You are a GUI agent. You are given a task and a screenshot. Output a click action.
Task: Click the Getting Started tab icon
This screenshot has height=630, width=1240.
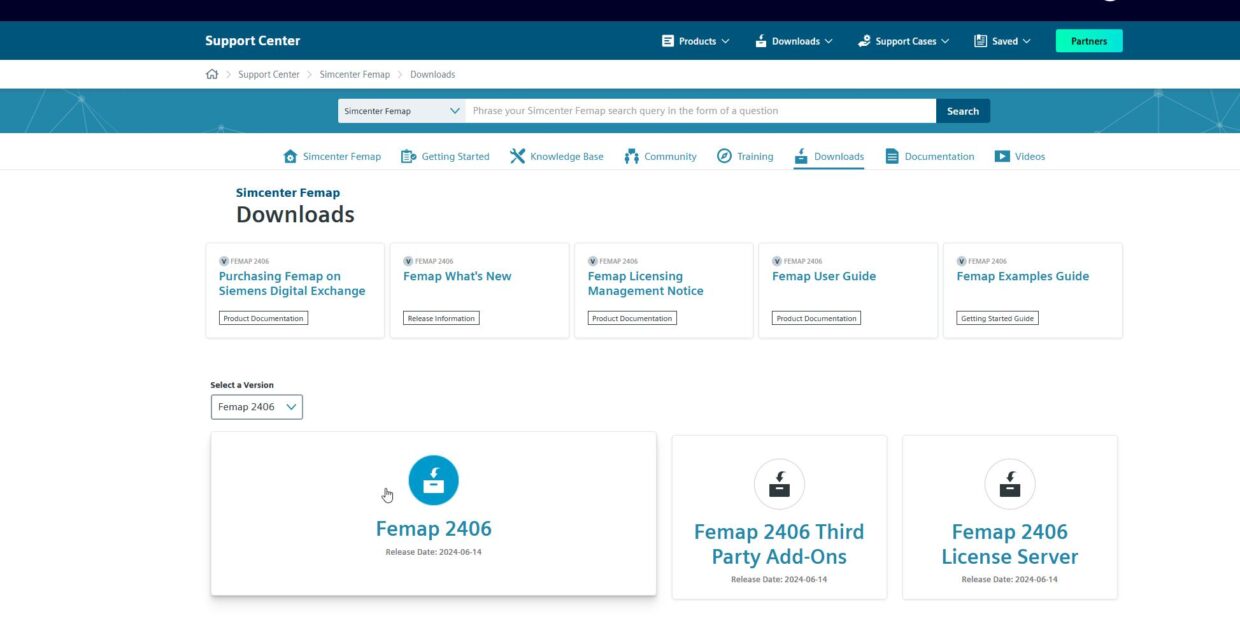[x=408, y=156]
